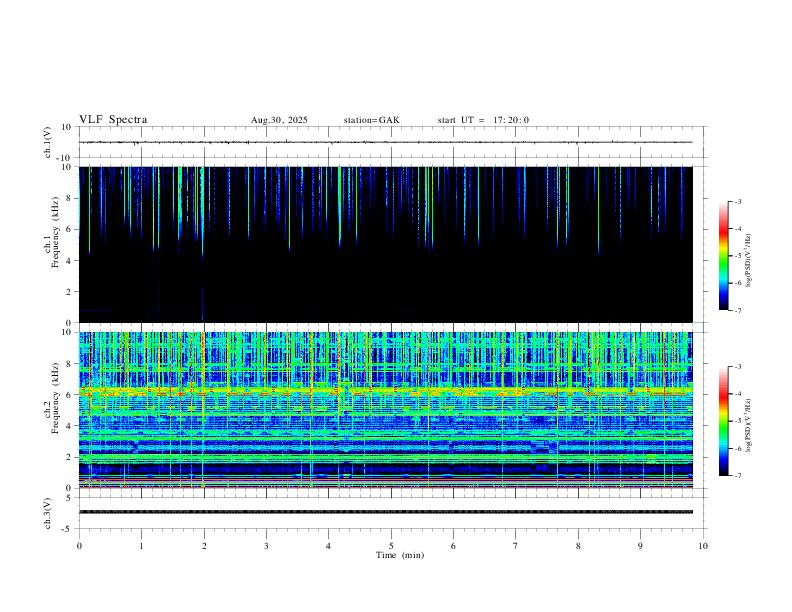Click the date 'Aug.30, 2025'
Viewport: 792px width, 612px height.
tap(279, 120)
